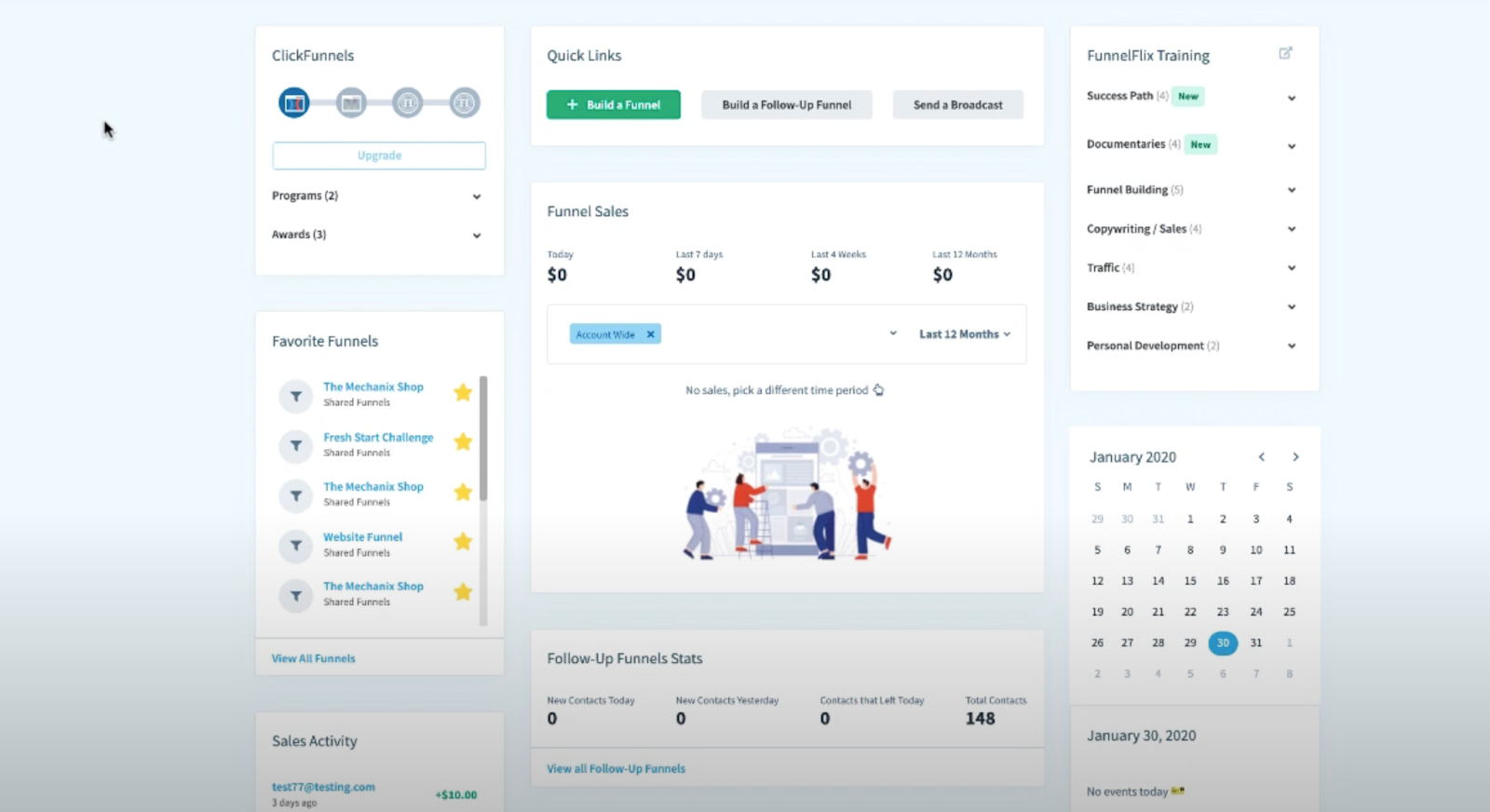The image size is (1490, 812).
Task: Click the Favorite Funnels list scrollbar
Action: click(x=483, y=438)
